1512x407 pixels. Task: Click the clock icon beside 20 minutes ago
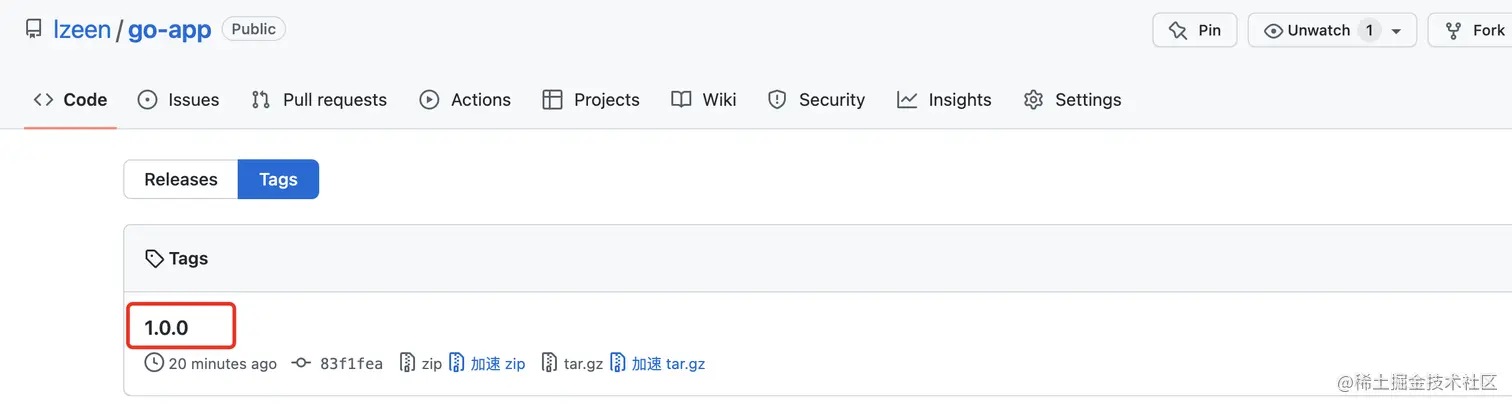tap(154, 364)
